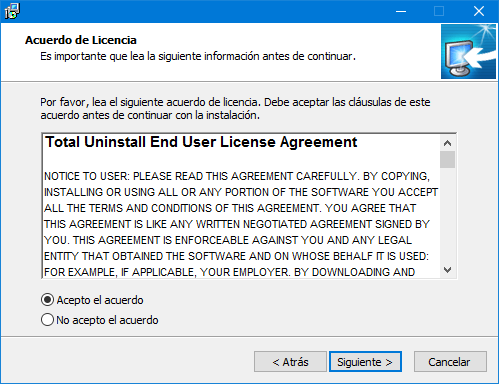Click the empty scrollbar track below thumb
The height and width of the screenshot is (384, 499).
tap(447, 215)
